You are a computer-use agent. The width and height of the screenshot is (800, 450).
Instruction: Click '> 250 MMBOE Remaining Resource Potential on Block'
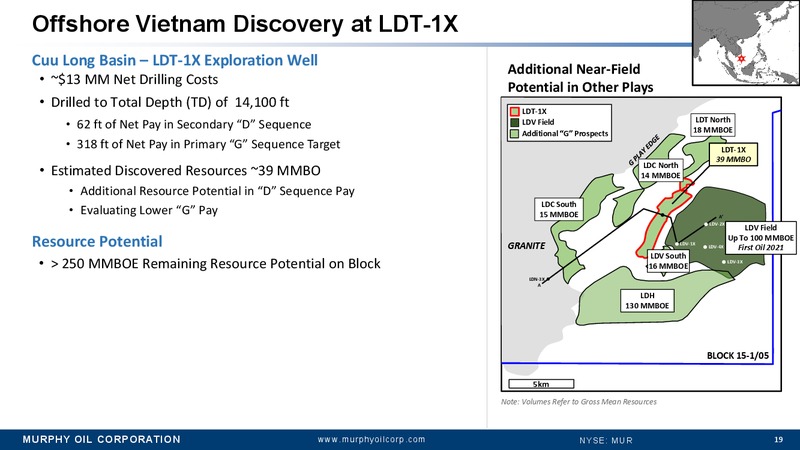pos(216,264)
